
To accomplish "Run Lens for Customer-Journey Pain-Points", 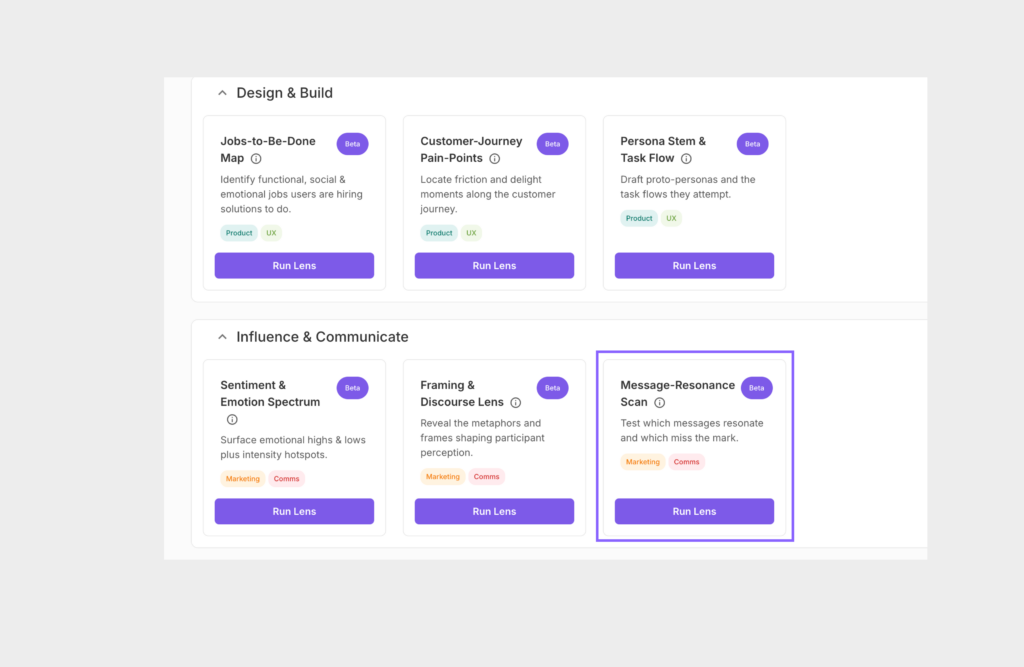I will (x=494, y=266).
